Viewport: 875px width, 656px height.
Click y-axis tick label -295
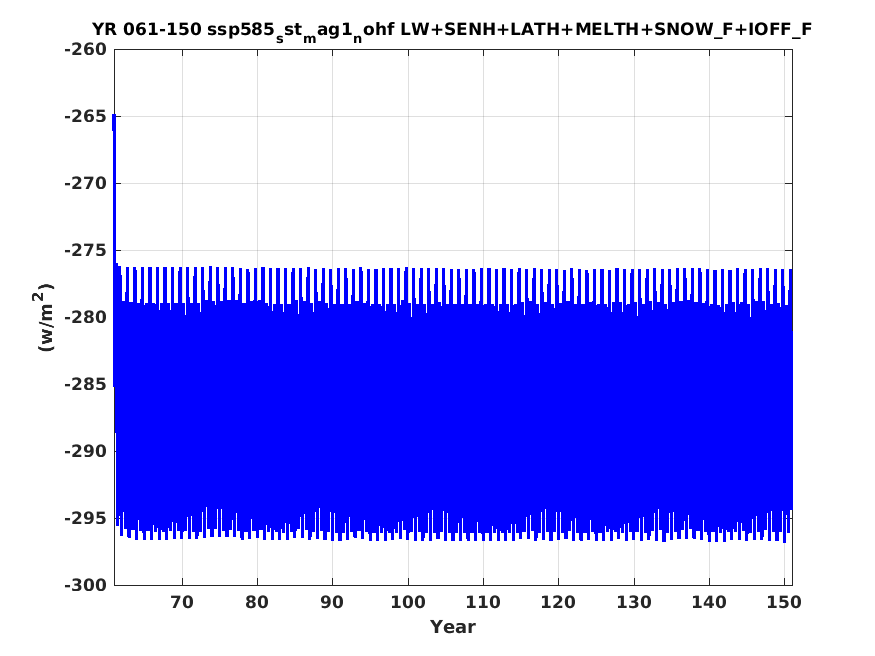tap(85, 518)
